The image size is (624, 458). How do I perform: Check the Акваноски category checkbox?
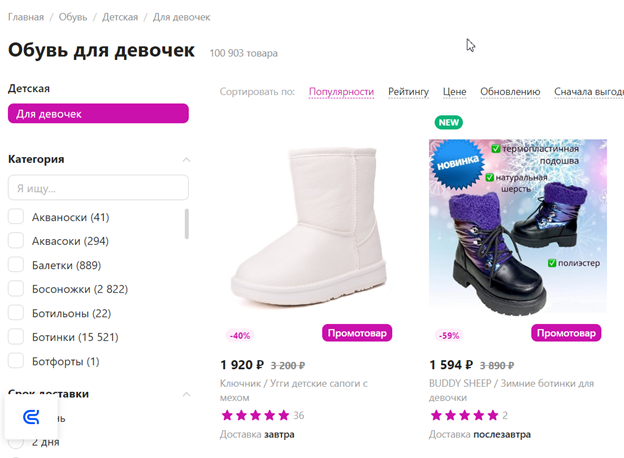tap(16, 217)
